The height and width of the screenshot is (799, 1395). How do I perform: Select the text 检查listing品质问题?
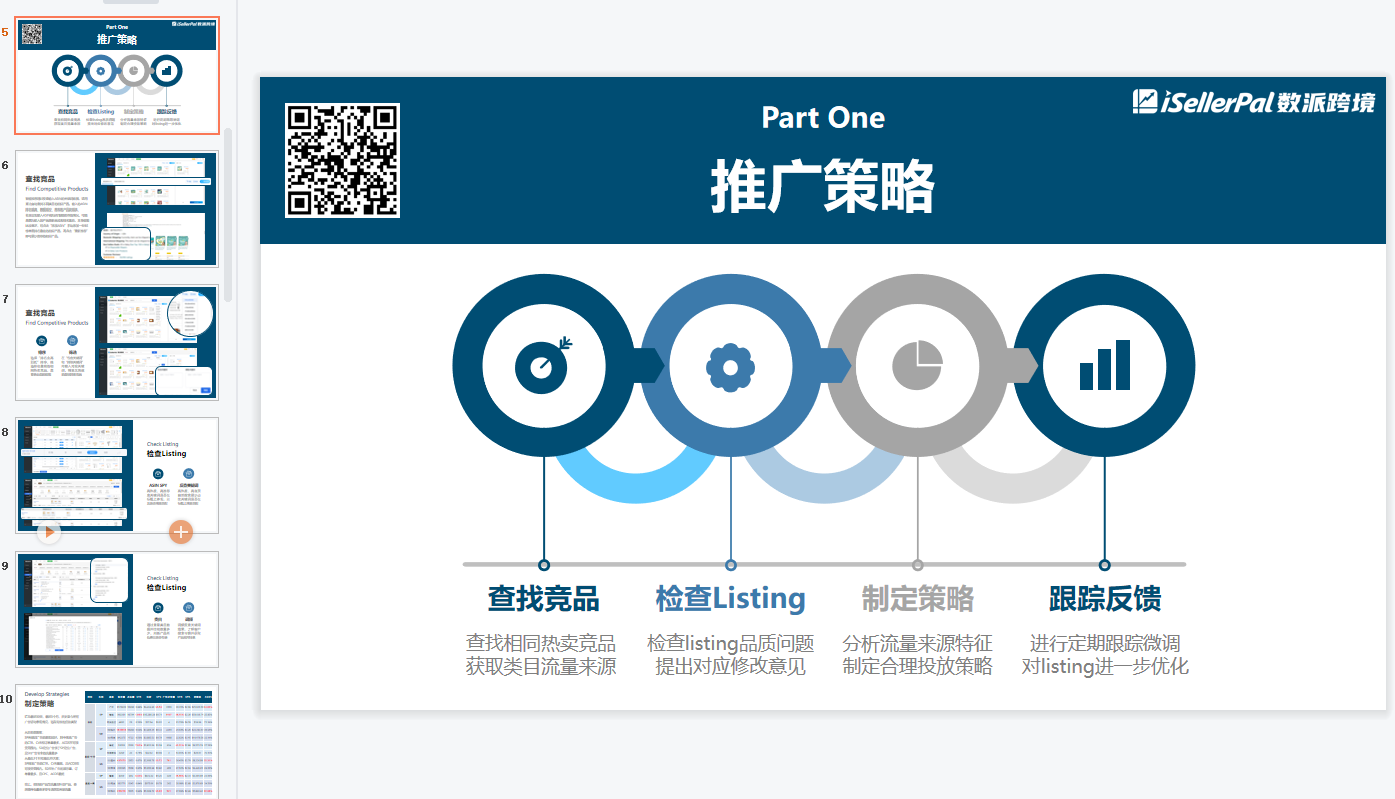[730, 643]
